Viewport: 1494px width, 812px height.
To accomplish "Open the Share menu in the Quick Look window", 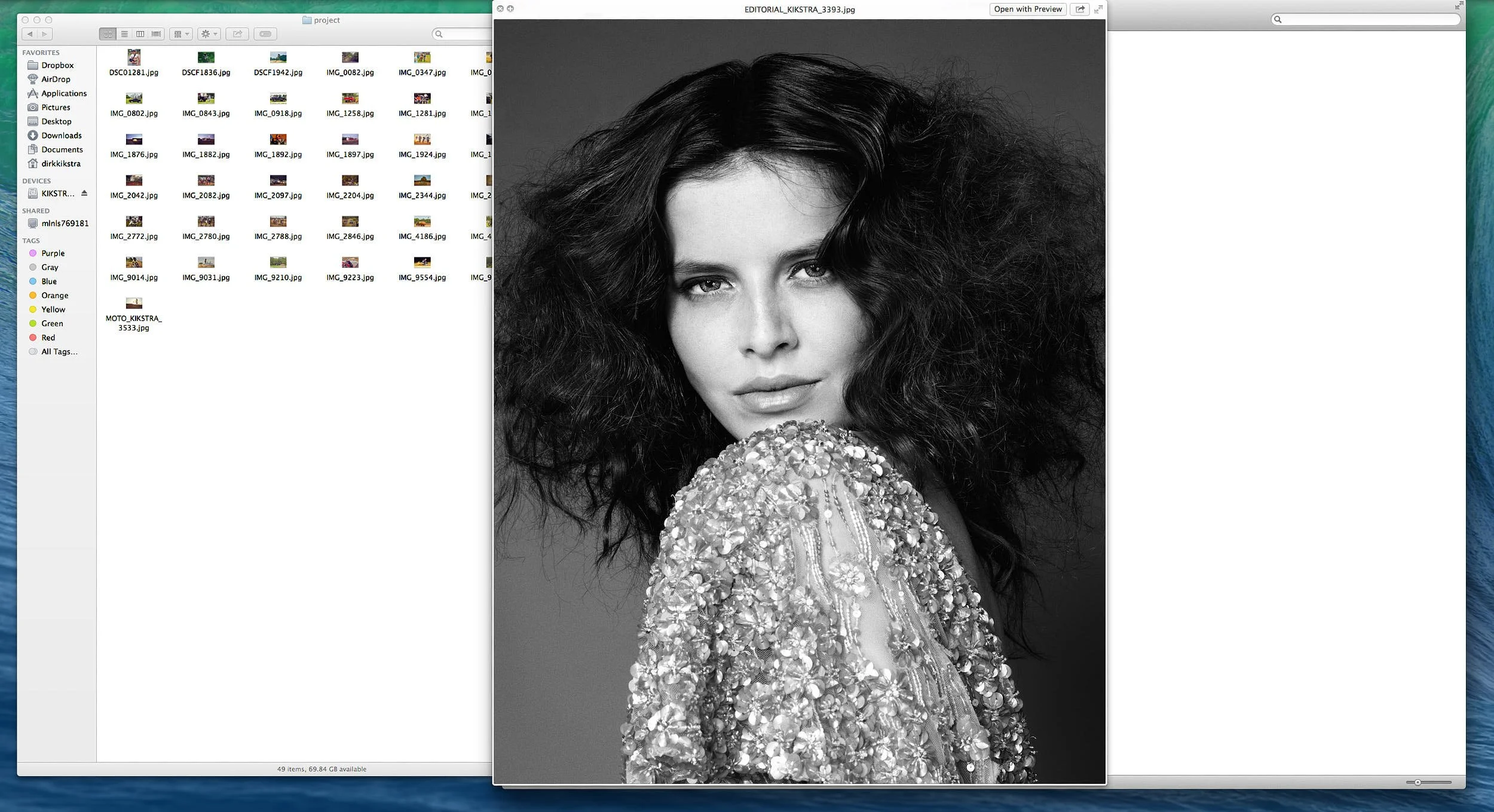I will pyautogui.click(x=1079, y=9).
